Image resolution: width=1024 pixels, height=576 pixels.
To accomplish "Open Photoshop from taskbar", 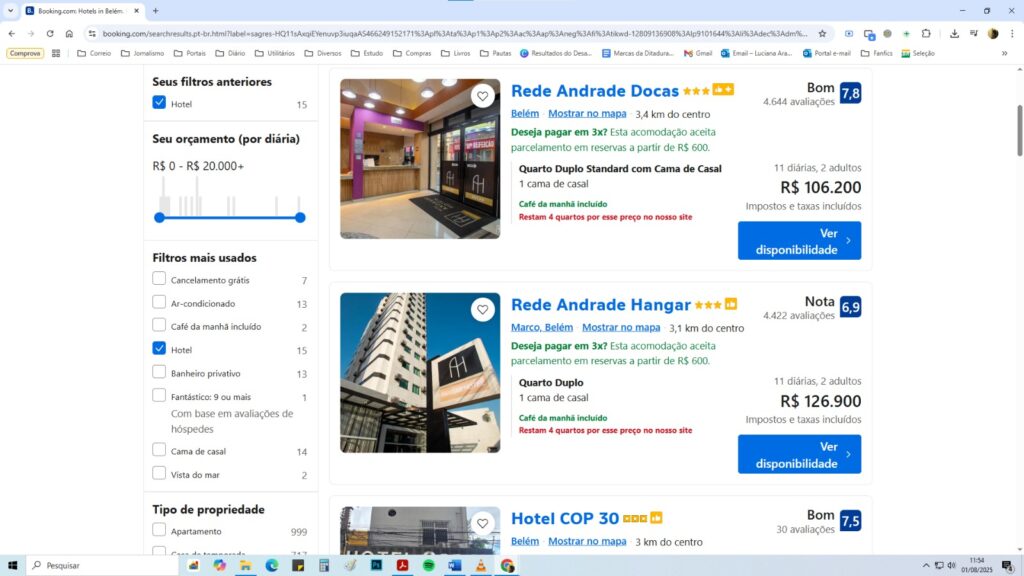I will pyautogui.click(x=376, y=566).
